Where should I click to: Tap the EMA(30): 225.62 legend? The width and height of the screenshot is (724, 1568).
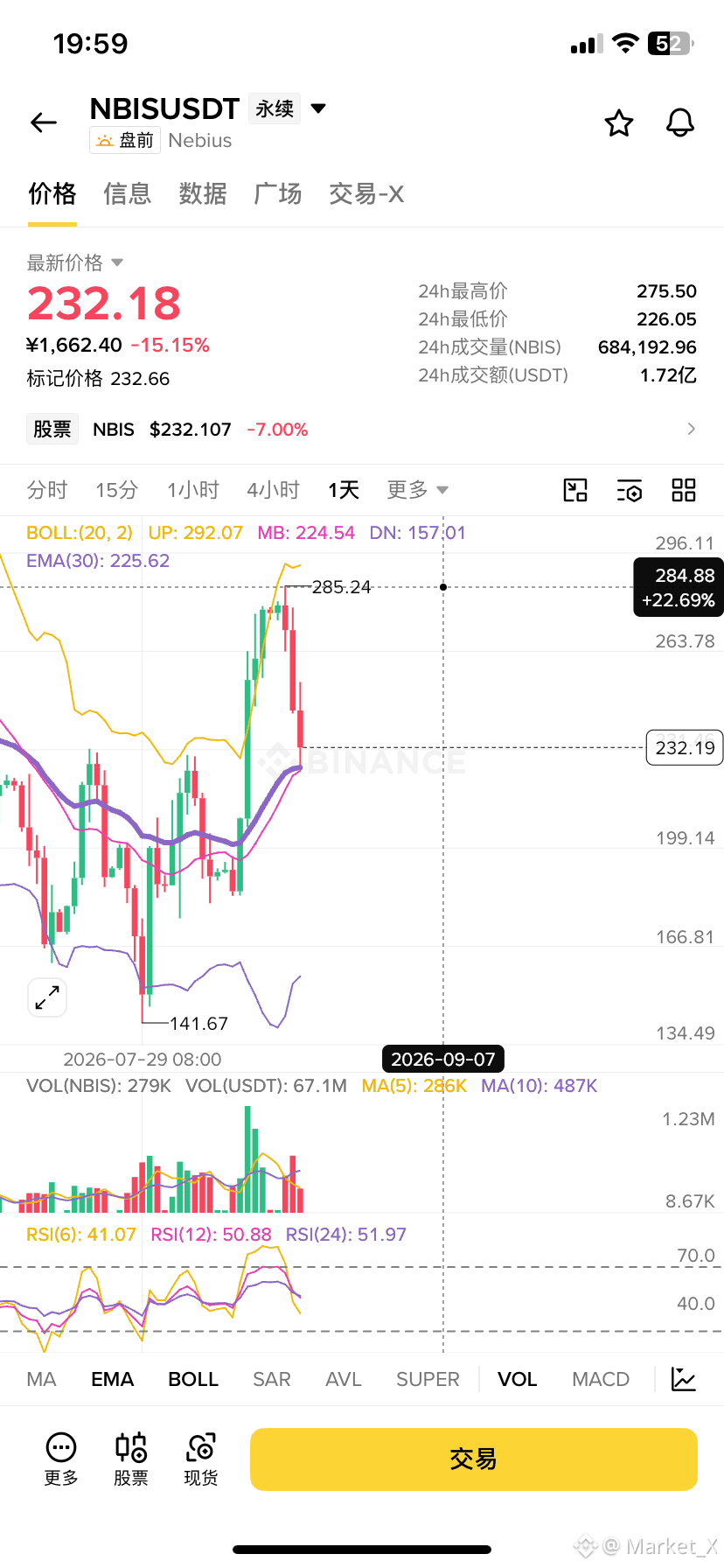pyautogui.click(x=98, y=560)
